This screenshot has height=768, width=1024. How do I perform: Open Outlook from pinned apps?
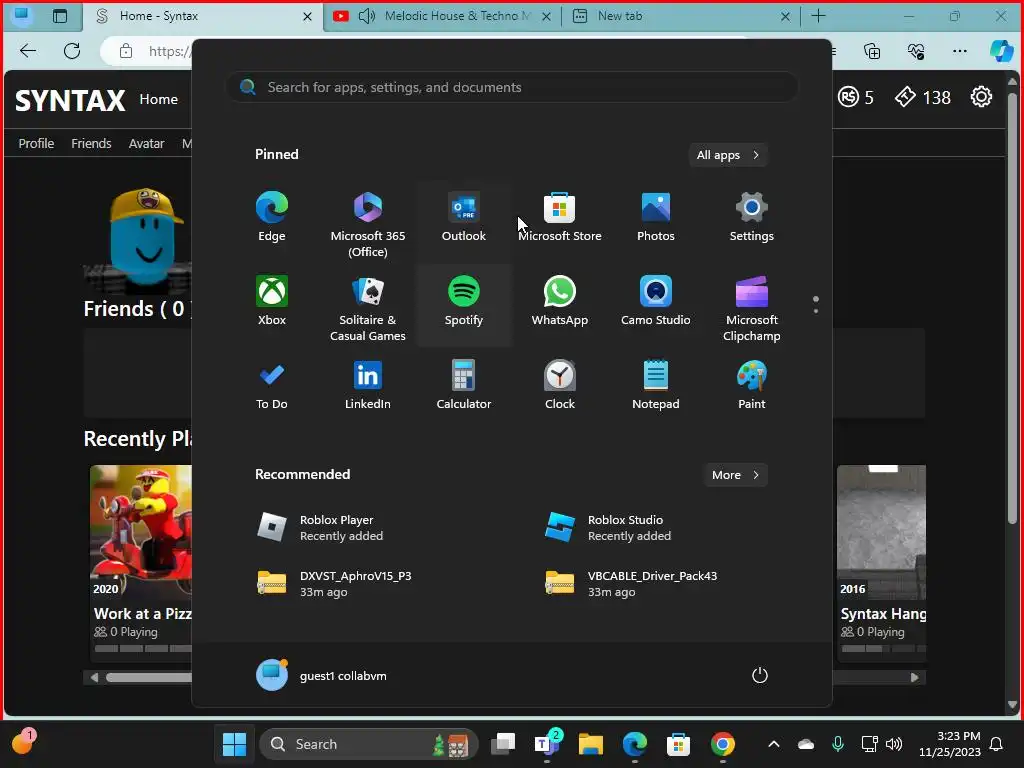464,218
